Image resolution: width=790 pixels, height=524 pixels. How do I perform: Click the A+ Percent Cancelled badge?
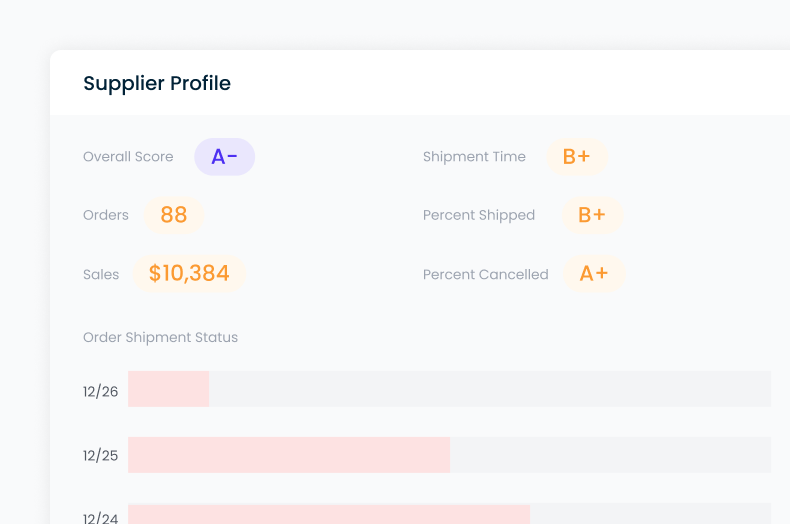(x=594, y=273)
